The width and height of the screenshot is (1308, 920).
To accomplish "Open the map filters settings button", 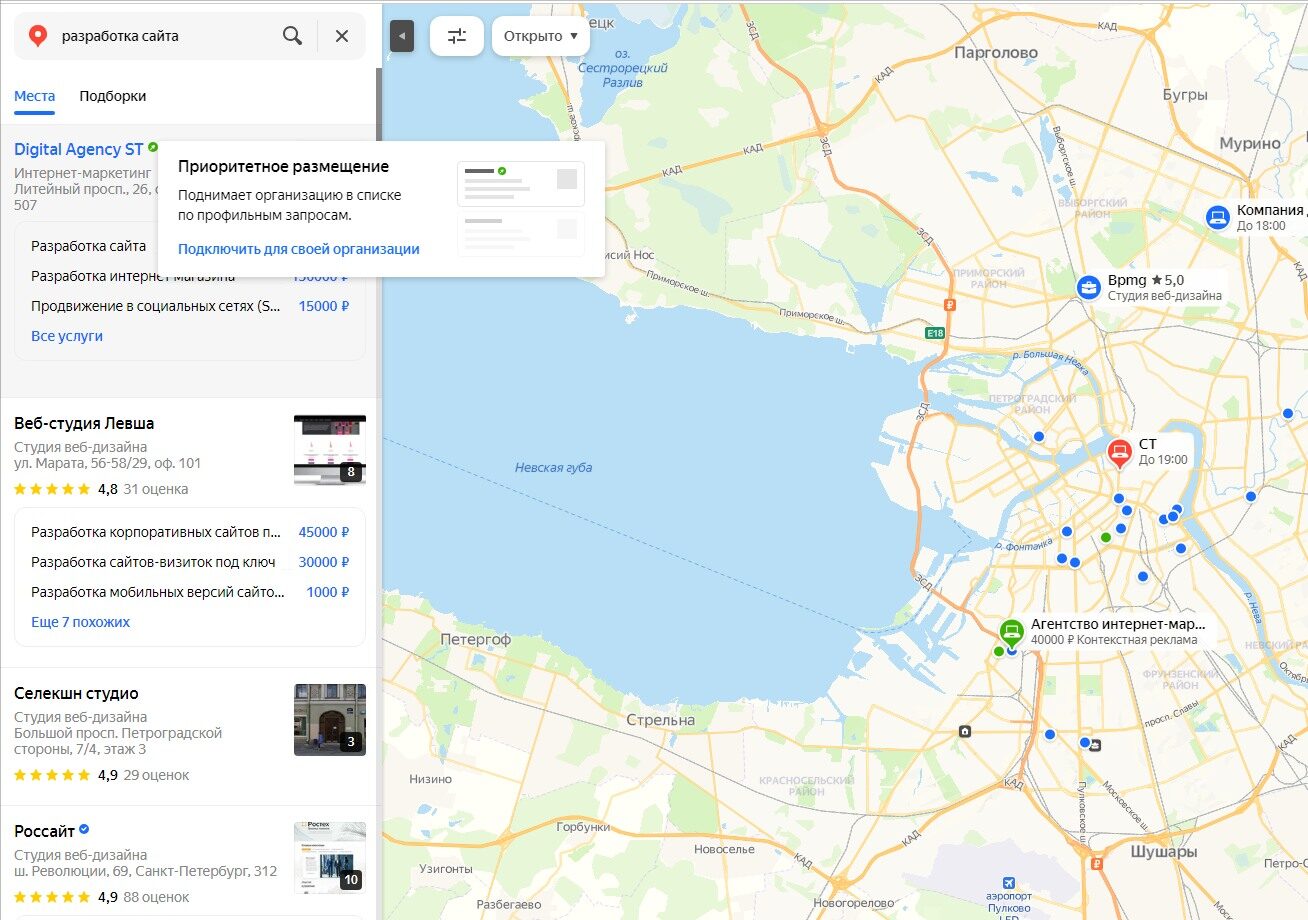I will tap(457, 36).
